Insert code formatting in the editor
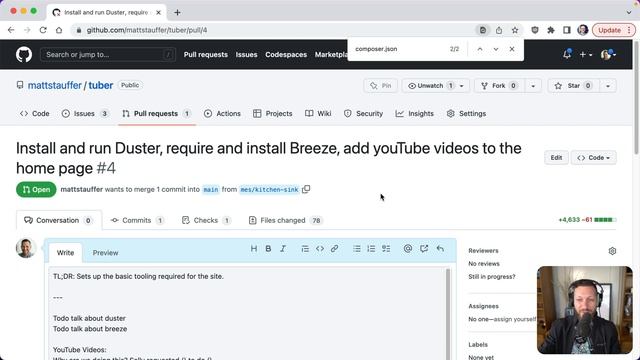640x360 pixels. point(320,249)
